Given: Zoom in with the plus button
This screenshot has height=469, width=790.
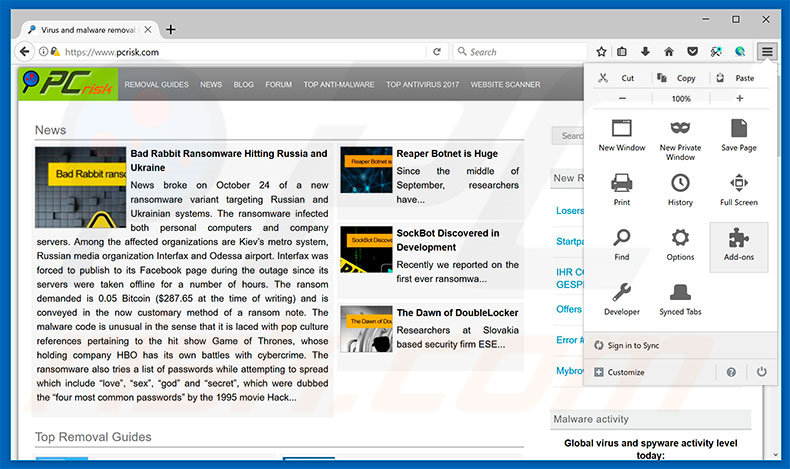Looking at the screenshot, I should coord(739,98).
